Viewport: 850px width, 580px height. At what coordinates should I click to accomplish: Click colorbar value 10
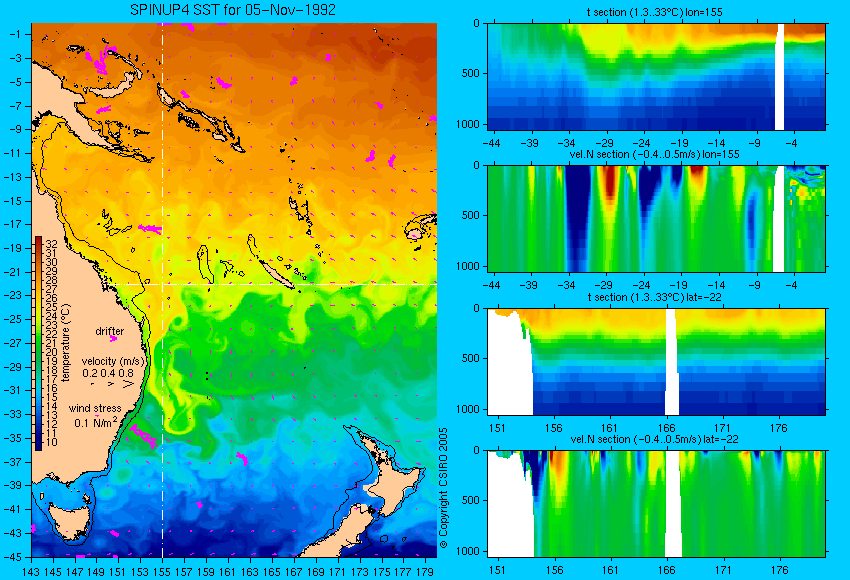point(51,442)
